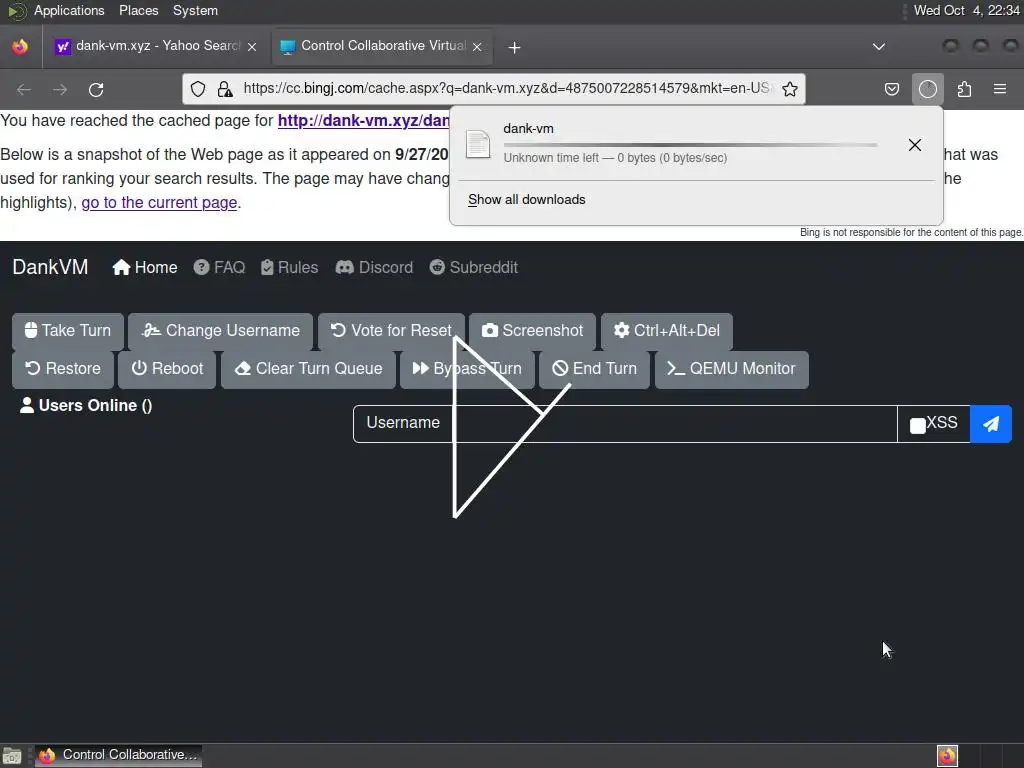This screenshot has height=768, width=1024.
Task: Open the dank-vm.xyz cached URL link
Action: (x=364, y=121)
